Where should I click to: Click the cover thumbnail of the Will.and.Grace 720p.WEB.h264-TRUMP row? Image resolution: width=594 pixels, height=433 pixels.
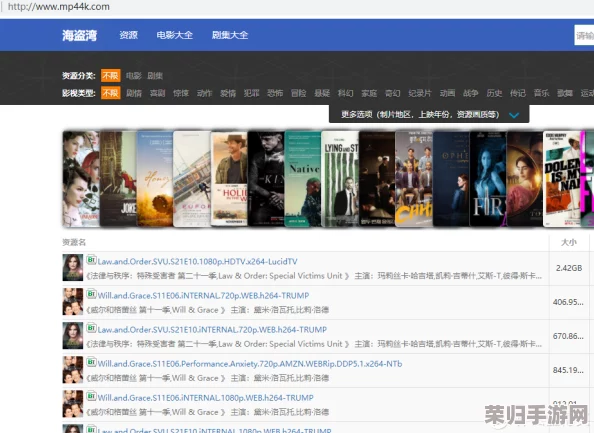pos(73,302)
